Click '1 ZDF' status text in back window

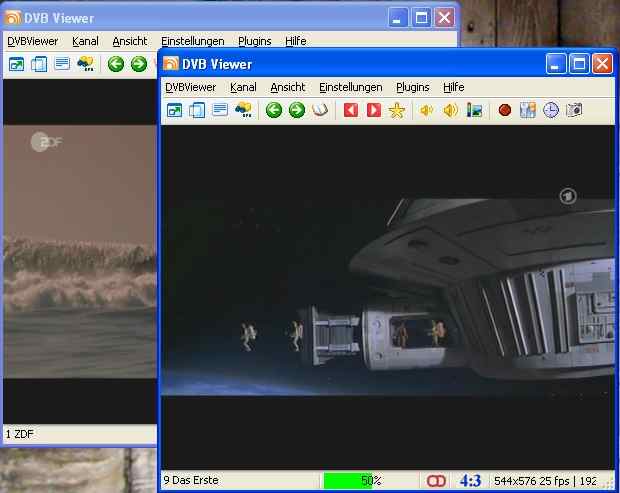tap(20, 434)
